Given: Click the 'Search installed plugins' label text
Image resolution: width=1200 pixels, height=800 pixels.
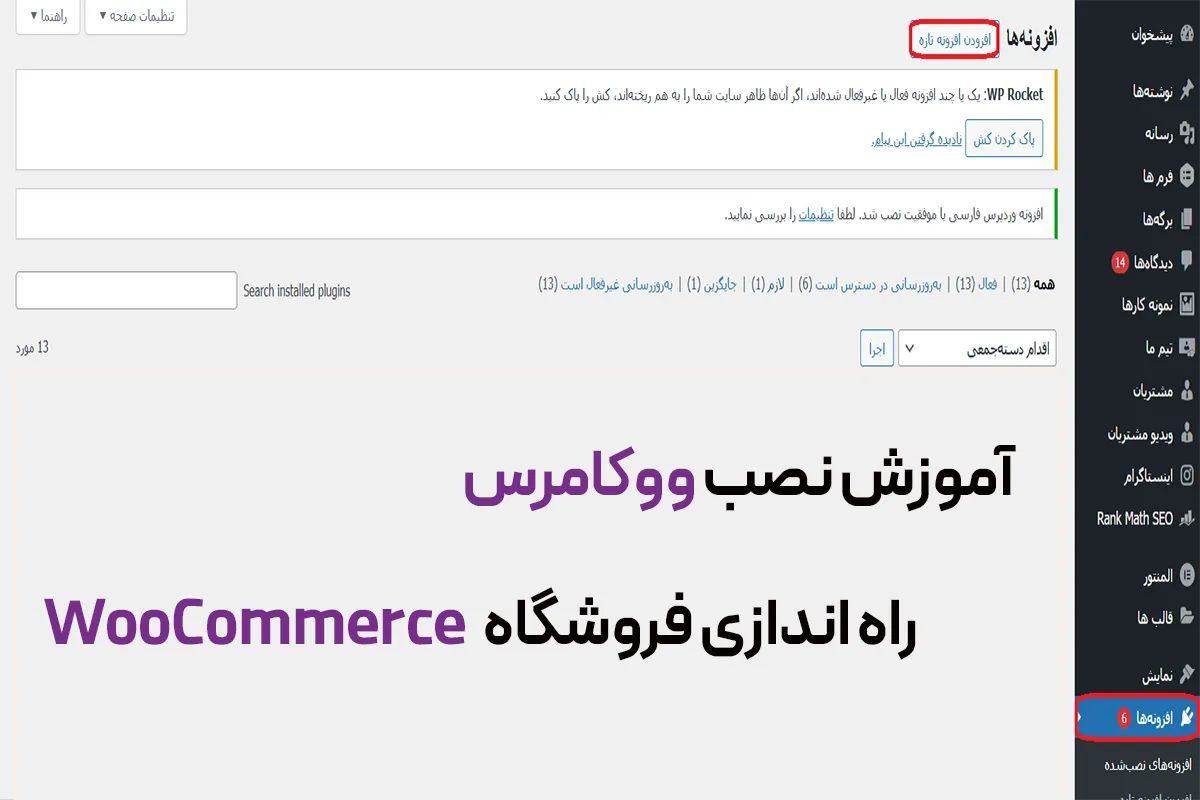Looking at the screenshot, I should pos(297,291).
